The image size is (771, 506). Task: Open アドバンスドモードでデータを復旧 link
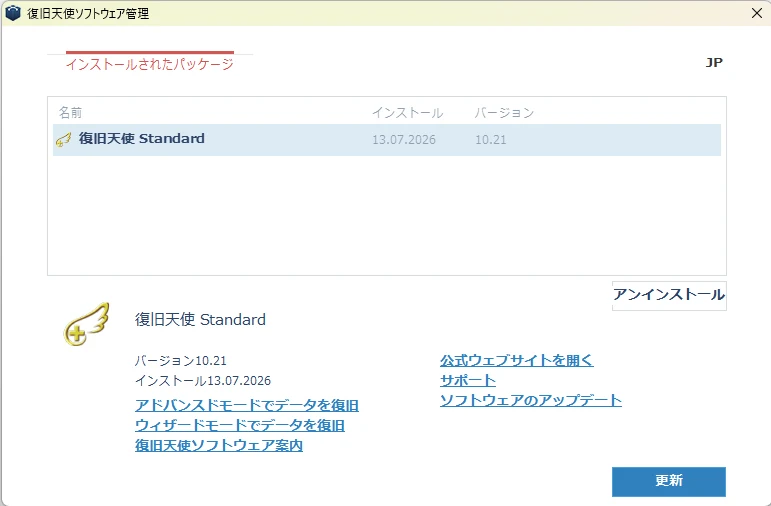click(247, 405)
